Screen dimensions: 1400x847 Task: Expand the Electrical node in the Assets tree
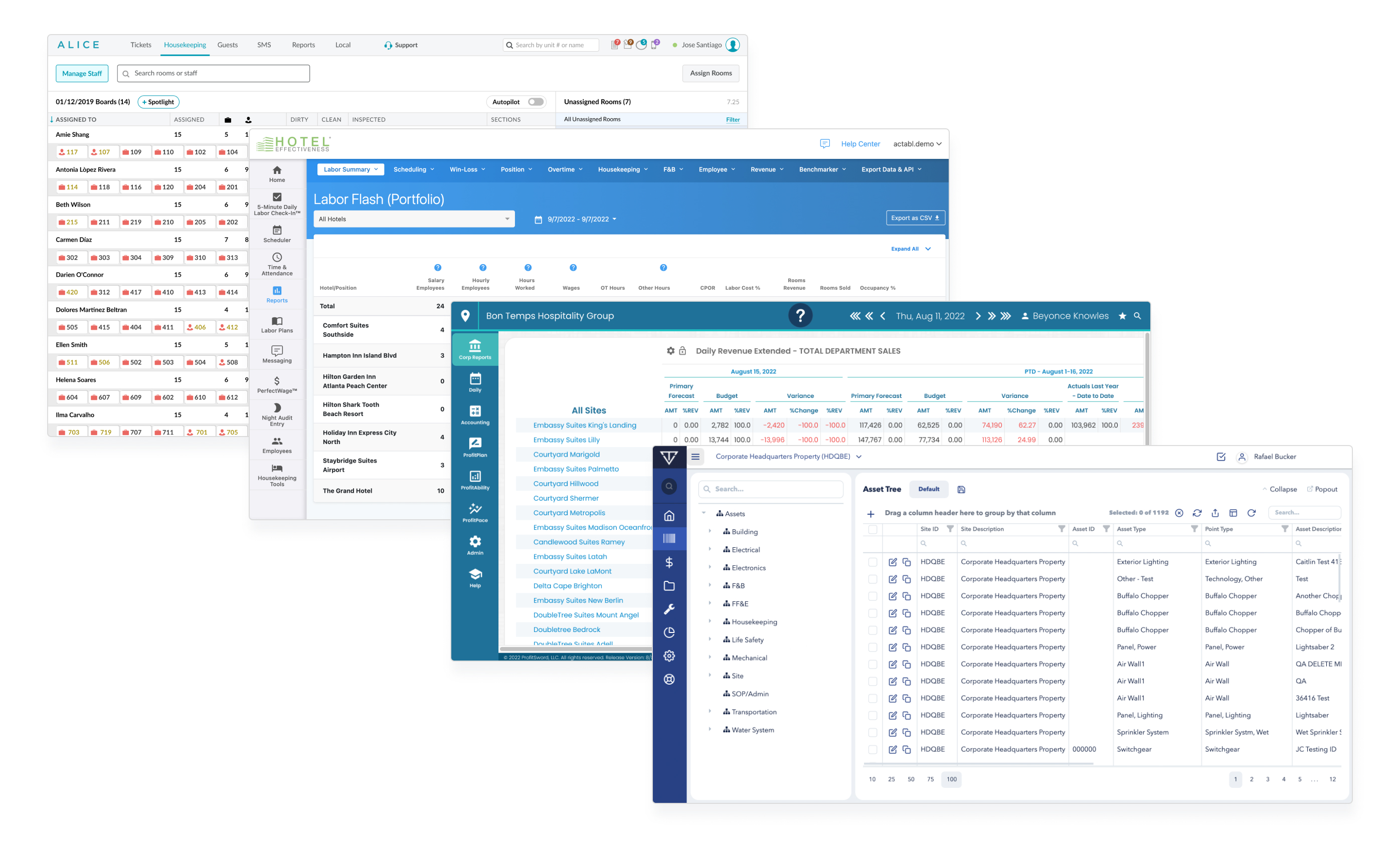click(x=710, y=549)
